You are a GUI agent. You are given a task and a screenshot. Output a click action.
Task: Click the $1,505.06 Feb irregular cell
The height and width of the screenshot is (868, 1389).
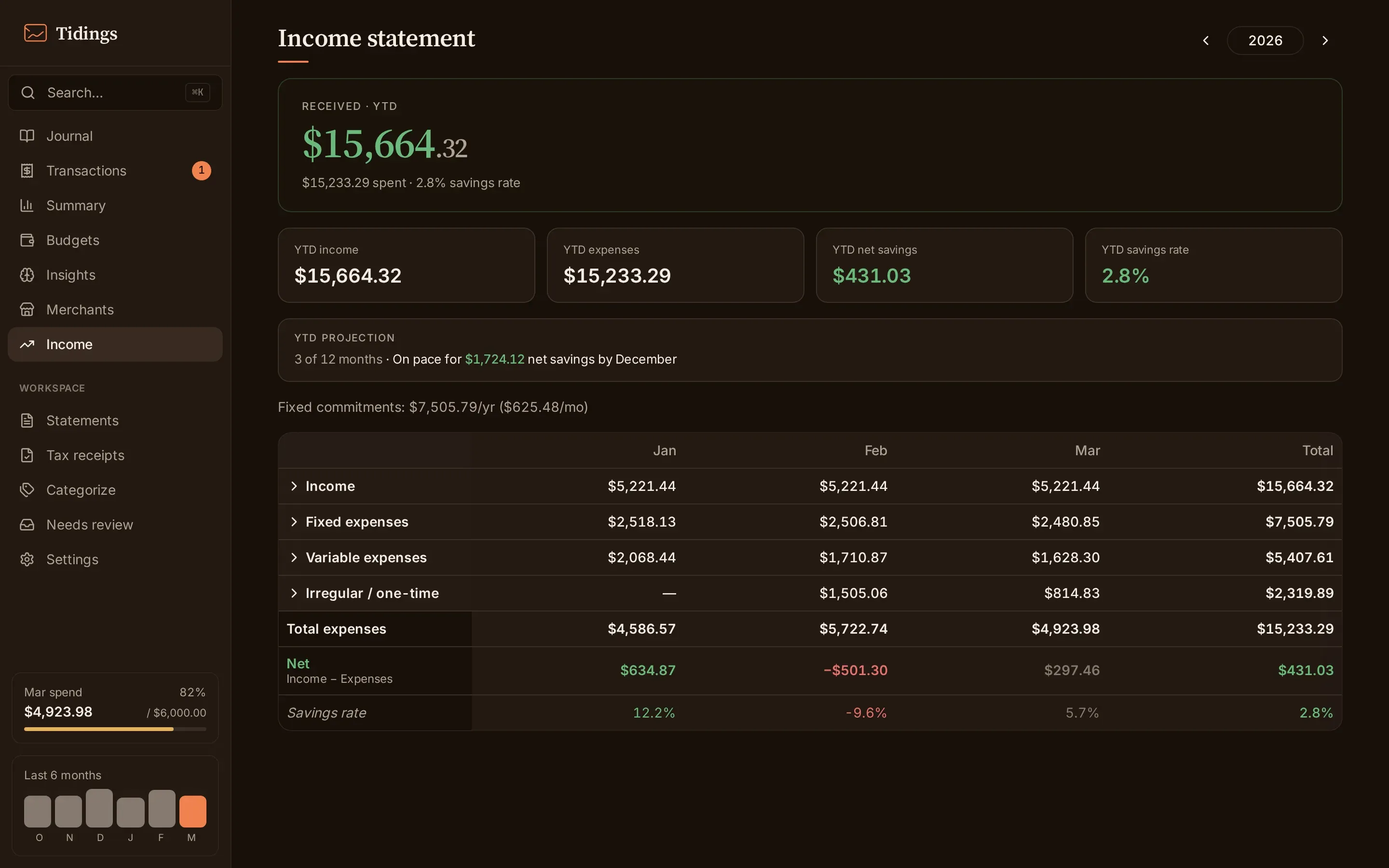point(854,594)
